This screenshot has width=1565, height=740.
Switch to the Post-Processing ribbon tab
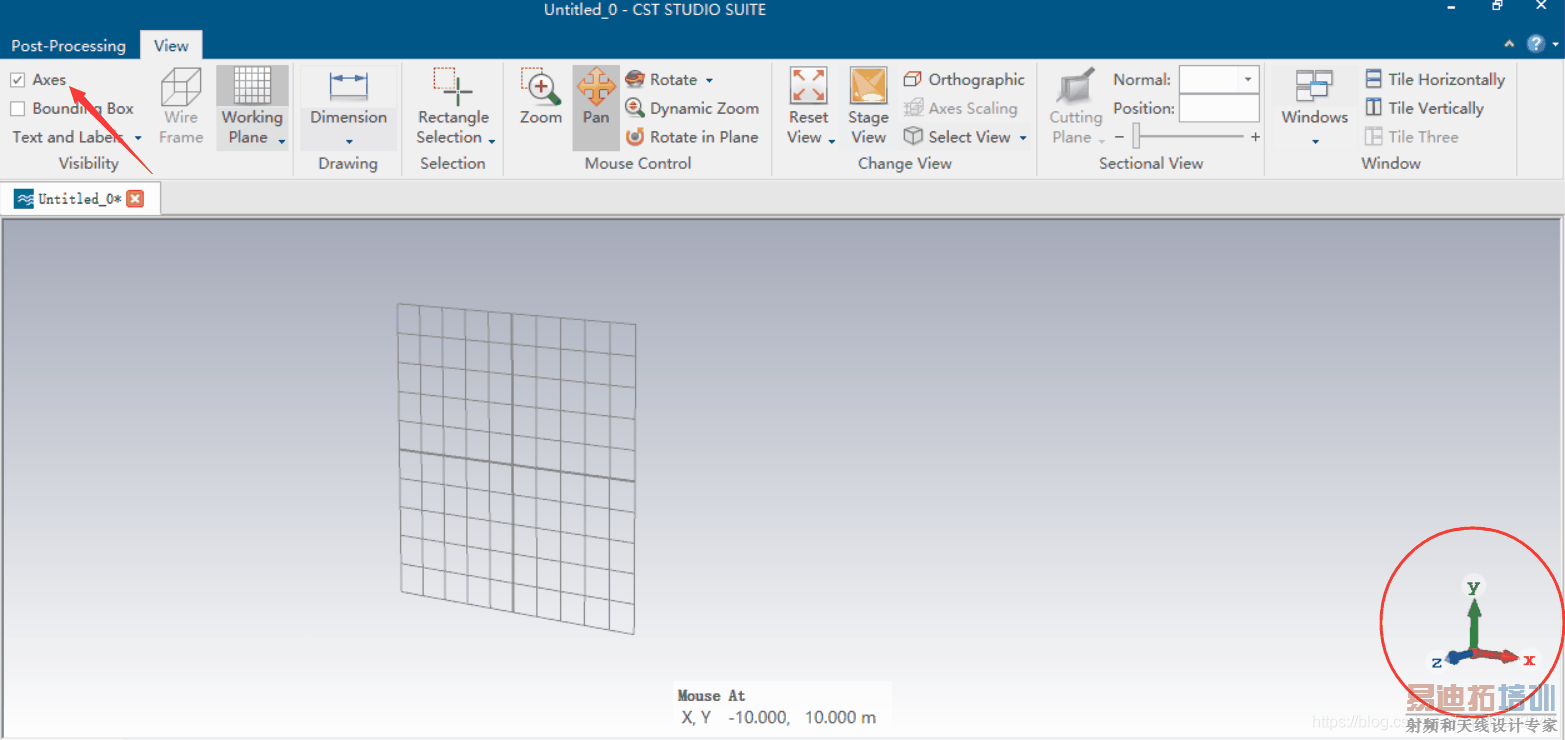[69, 46]
